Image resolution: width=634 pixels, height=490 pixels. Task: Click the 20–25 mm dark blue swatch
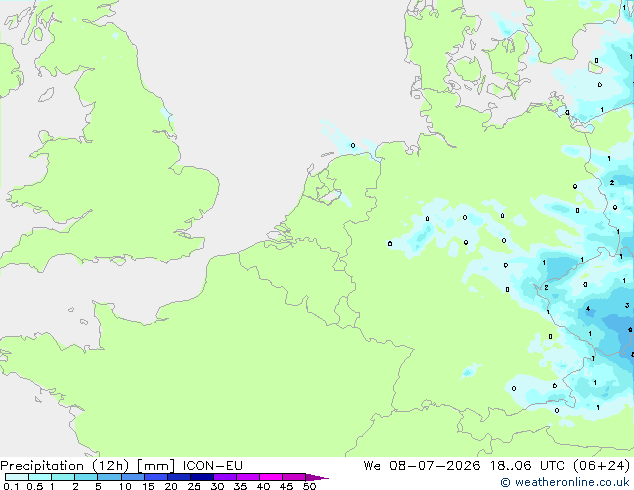pos(179,477)
